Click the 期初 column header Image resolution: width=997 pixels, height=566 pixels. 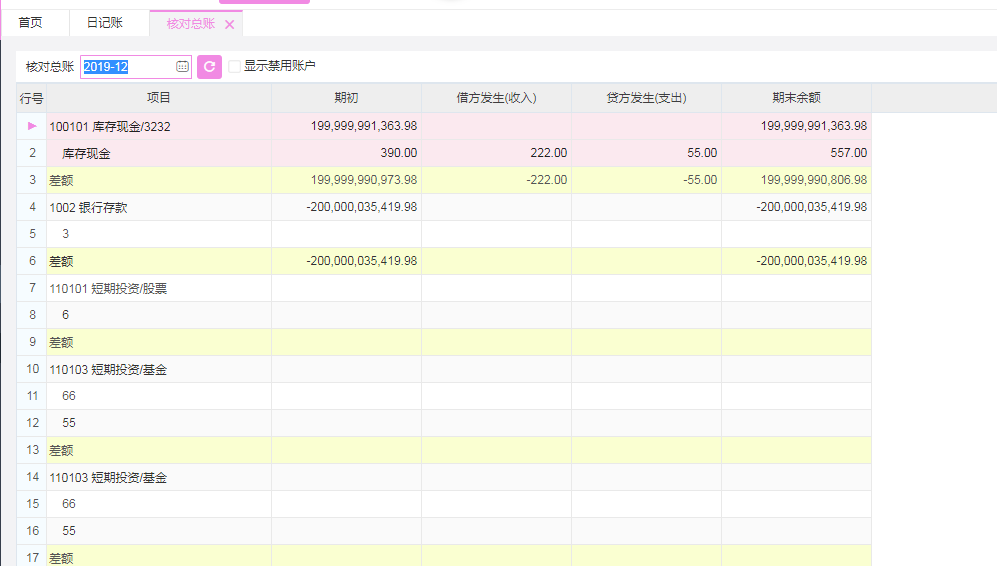(347, 98)
